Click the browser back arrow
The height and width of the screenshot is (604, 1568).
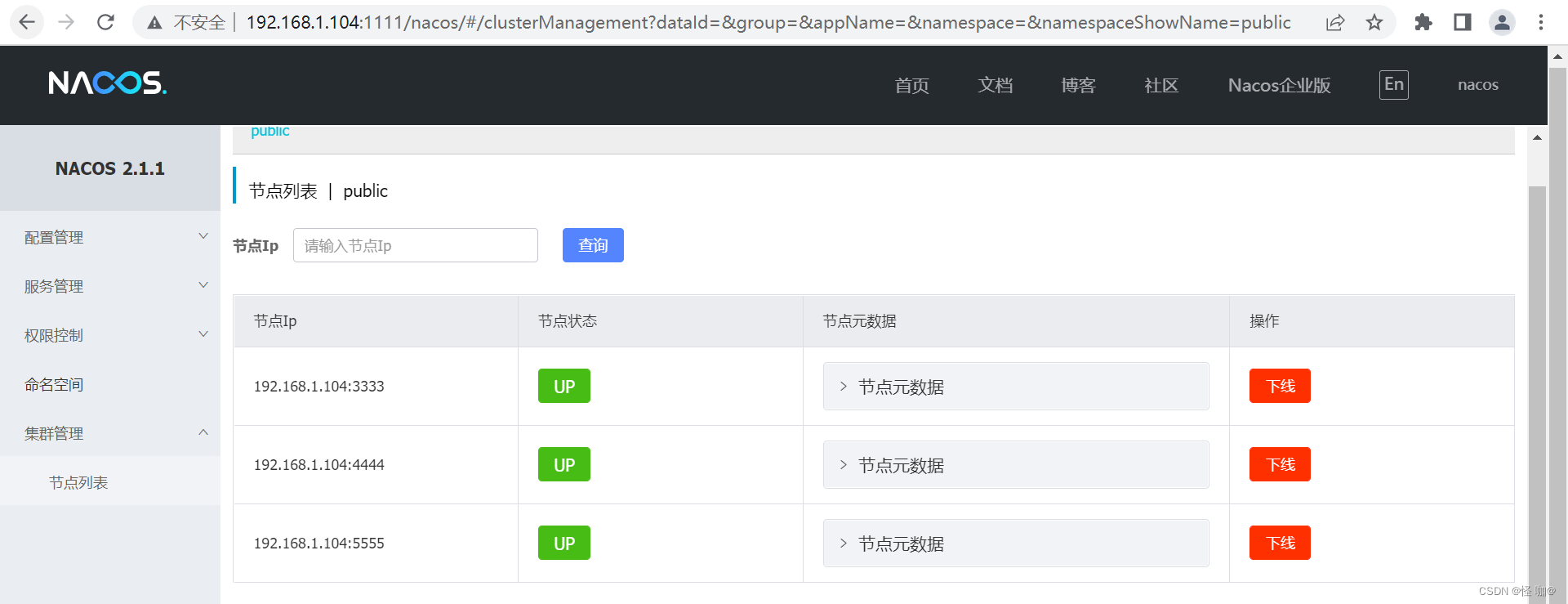pyautogui.click(x=27, y=22)
